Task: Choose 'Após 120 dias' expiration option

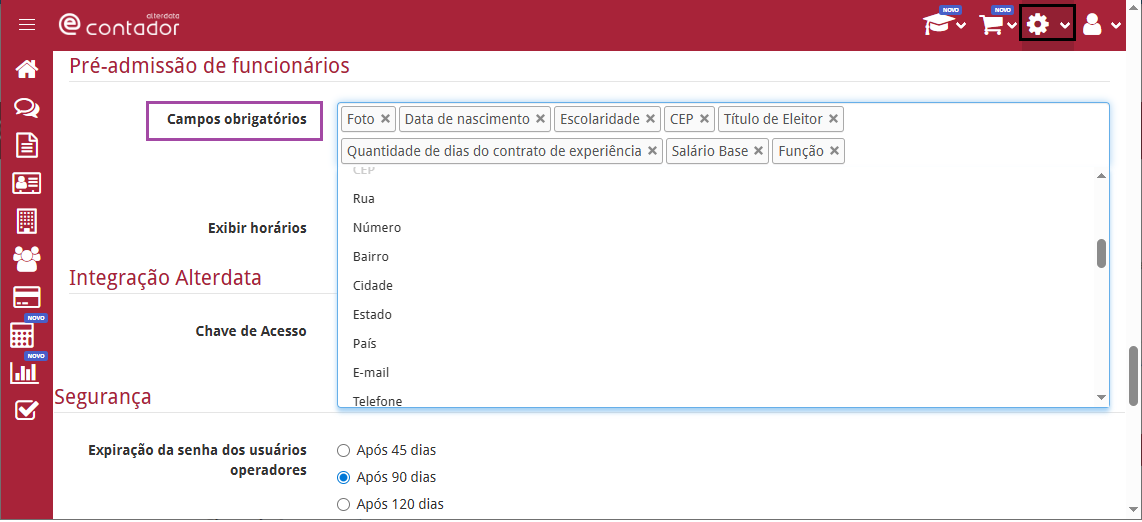Action: 344,505
